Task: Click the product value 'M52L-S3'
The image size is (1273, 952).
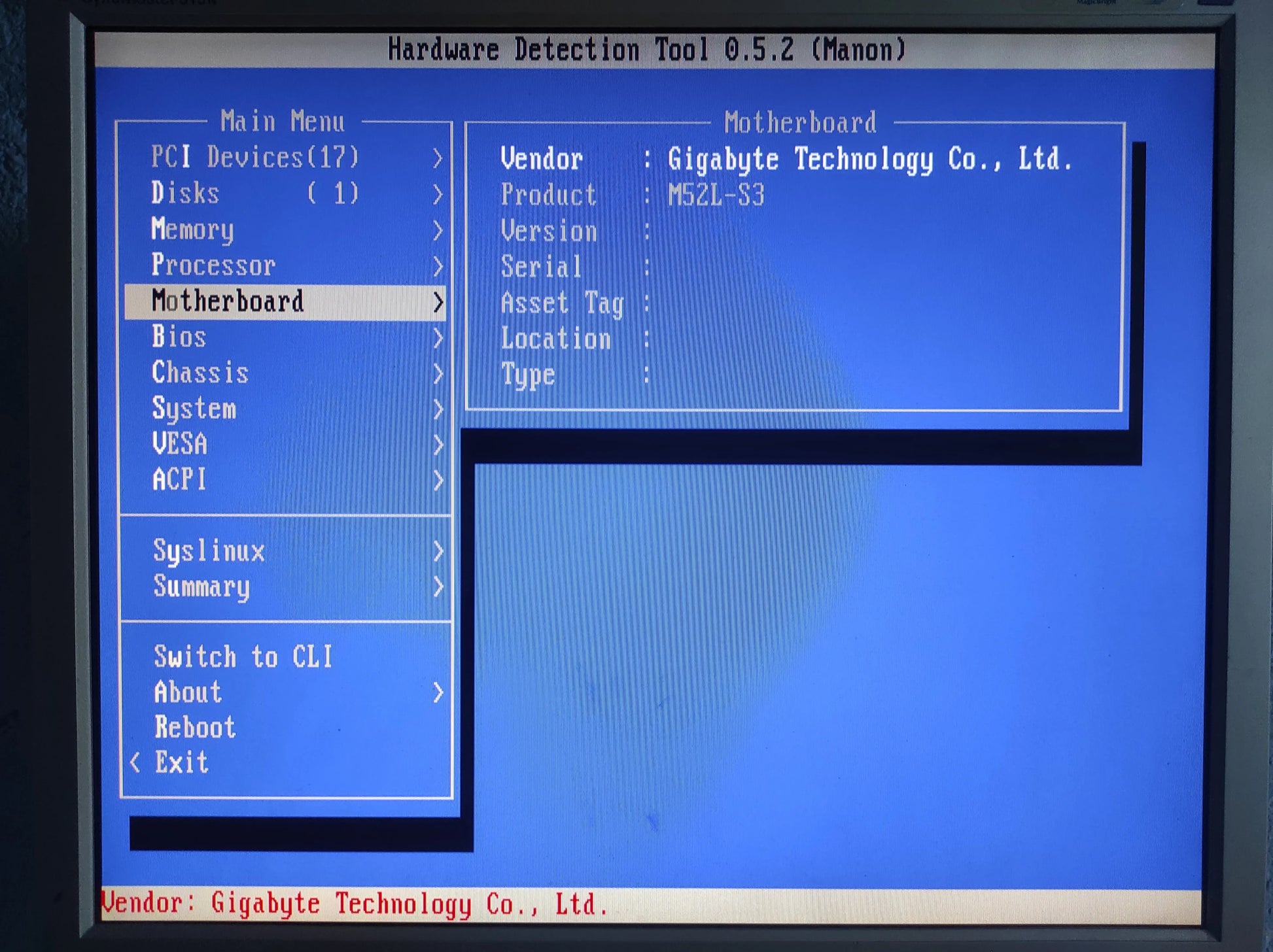Action: tap(716, 195)
